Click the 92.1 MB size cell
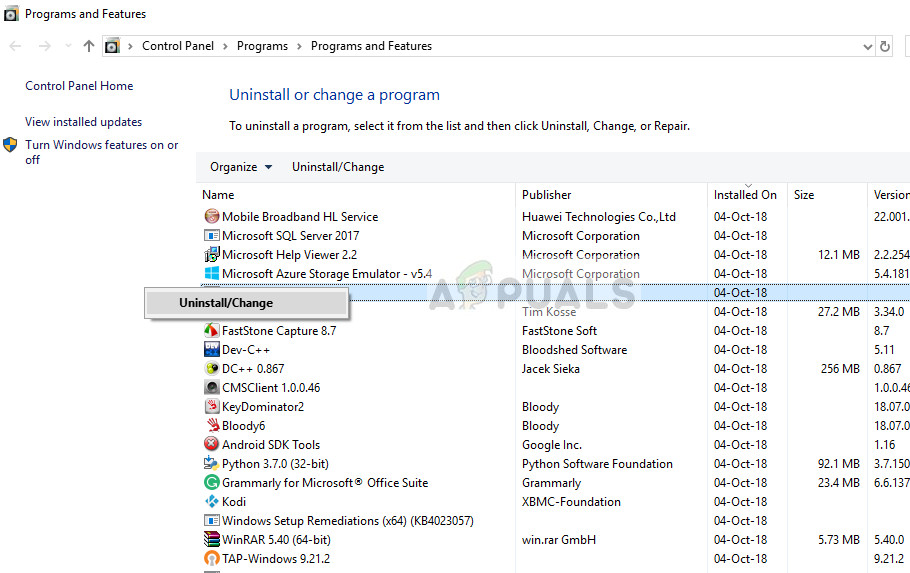The height and width of the screenshot is (573, 910). click(839, 463)
